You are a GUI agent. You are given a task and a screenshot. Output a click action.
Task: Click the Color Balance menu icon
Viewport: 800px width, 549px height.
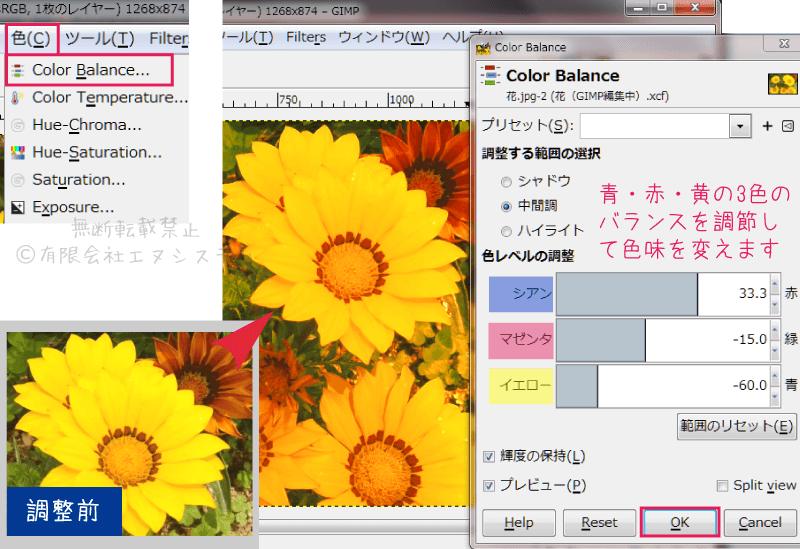tap(18, 70)
